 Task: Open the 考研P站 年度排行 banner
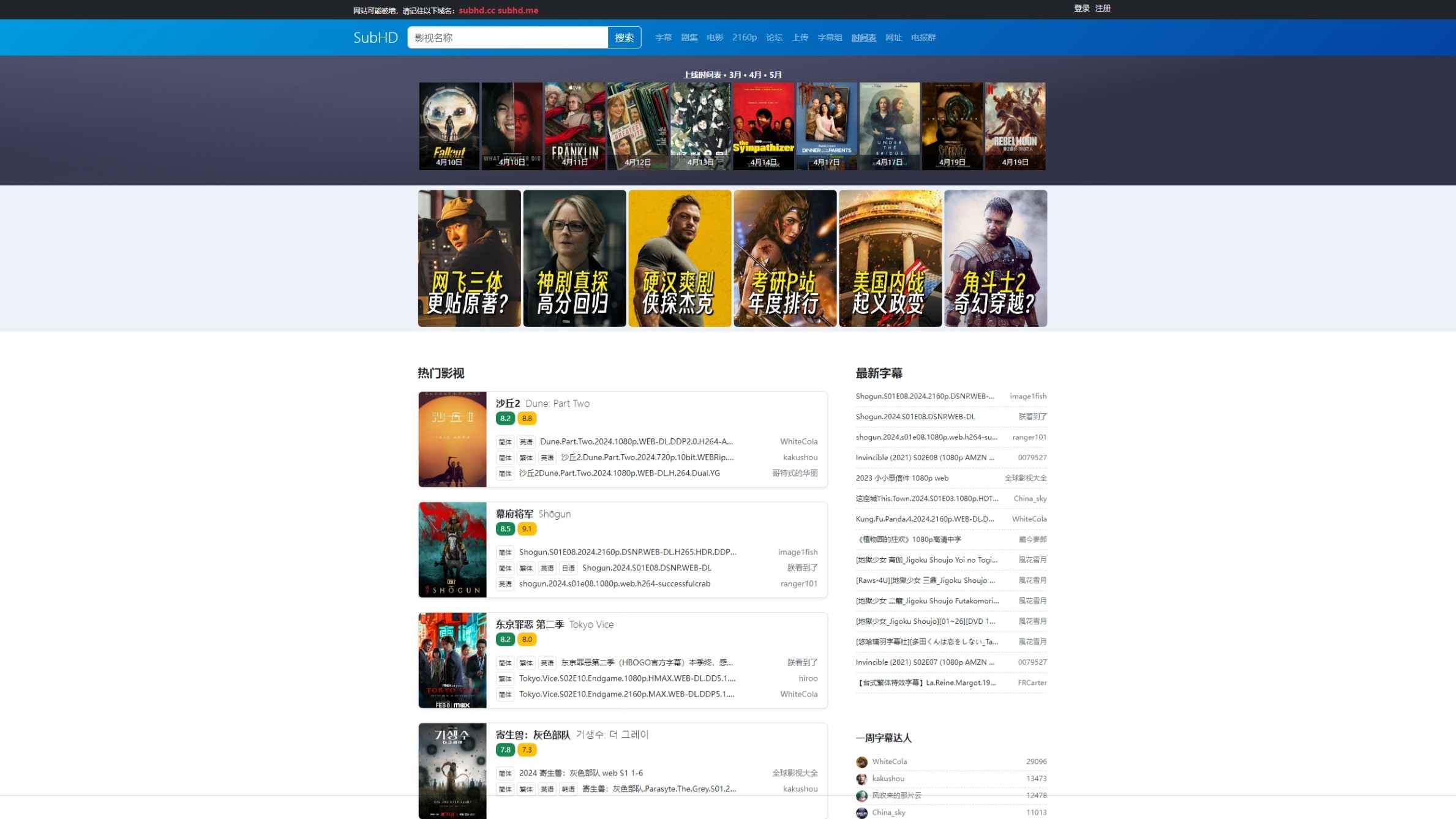coord(786,258)
